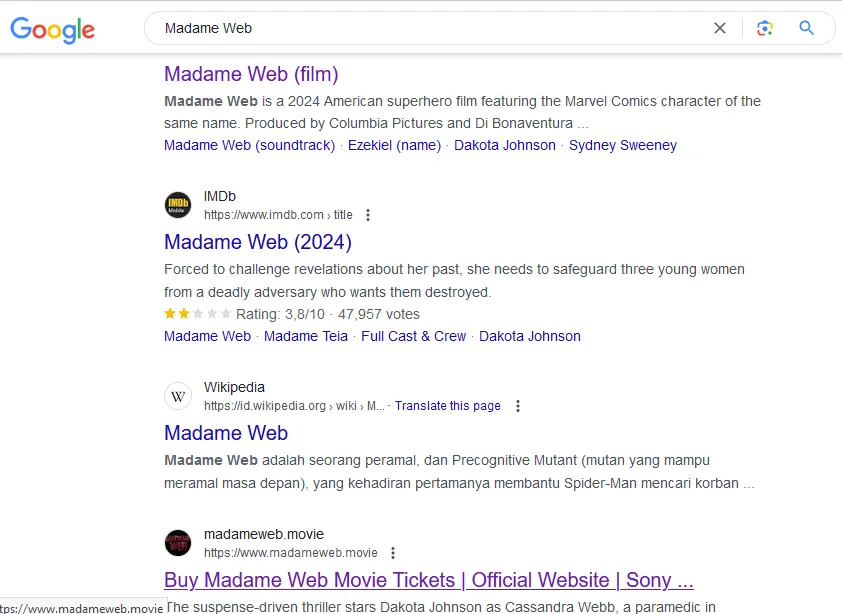Click the madameweb.movie site name

(264, 534)
